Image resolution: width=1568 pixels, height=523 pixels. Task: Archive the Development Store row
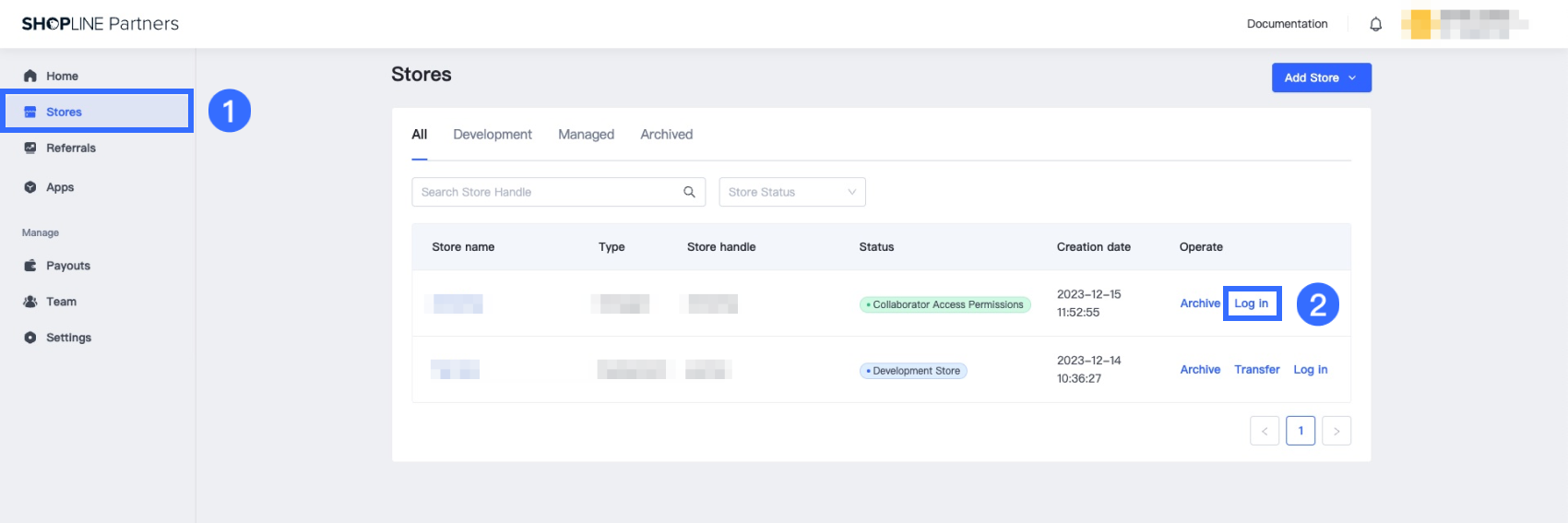1200,370
